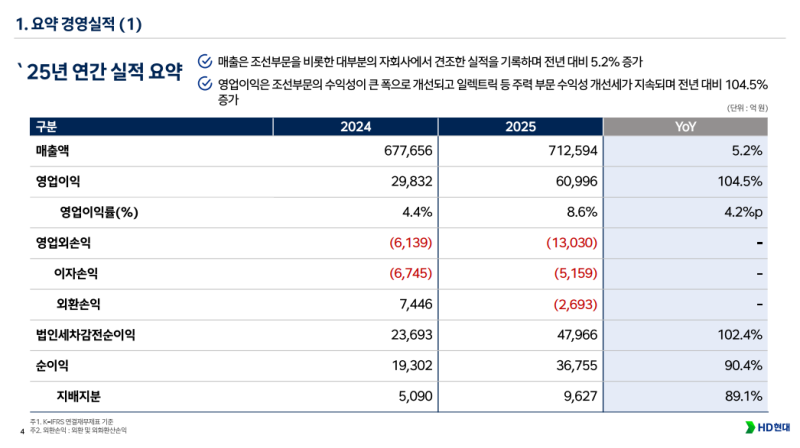Click the '25년 연간 실적 요약 heading
The height and width of the screenshot is (448, 800).
[x=98, y=71]
